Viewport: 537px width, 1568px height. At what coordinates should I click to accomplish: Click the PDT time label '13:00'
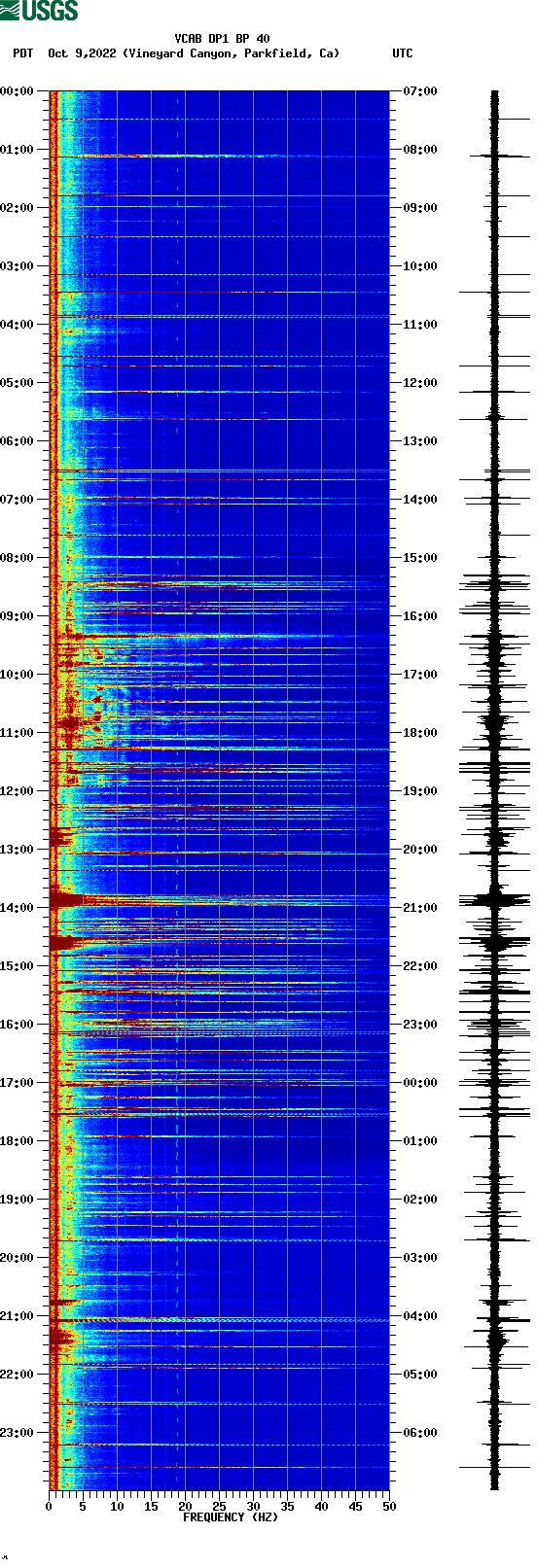pyautogui.click(x=18, y=850)
